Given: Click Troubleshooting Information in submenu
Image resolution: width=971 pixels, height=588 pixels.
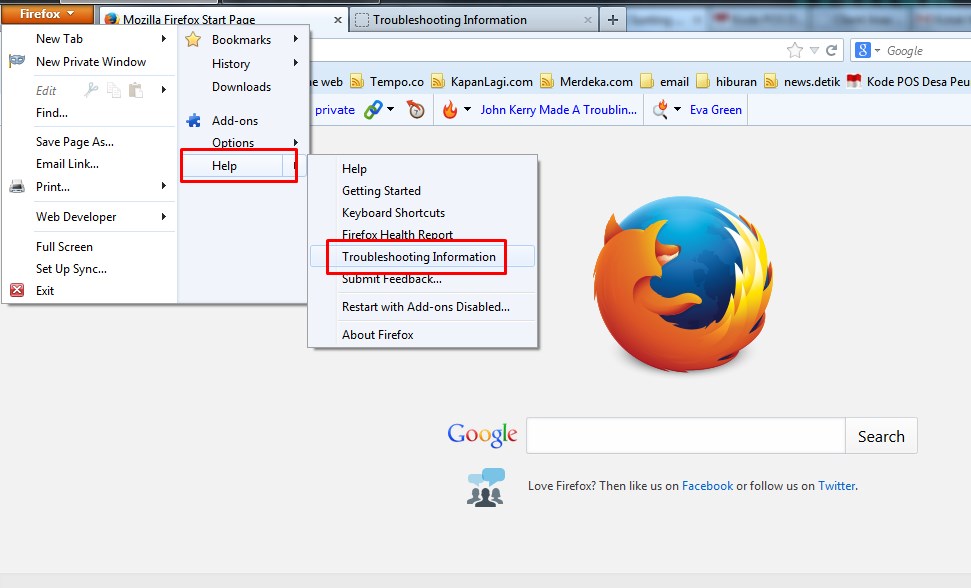Looking at the screenshot, I should 419,256.
